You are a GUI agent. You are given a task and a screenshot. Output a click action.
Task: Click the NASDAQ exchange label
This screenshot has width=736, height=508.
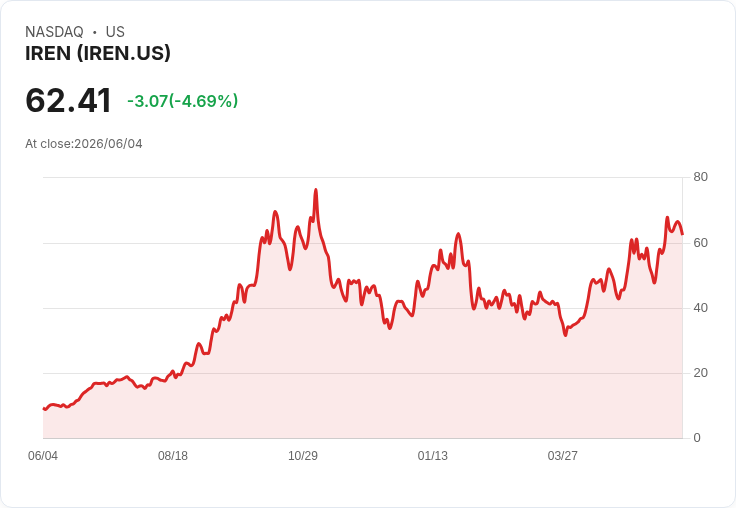pos(54,32)
